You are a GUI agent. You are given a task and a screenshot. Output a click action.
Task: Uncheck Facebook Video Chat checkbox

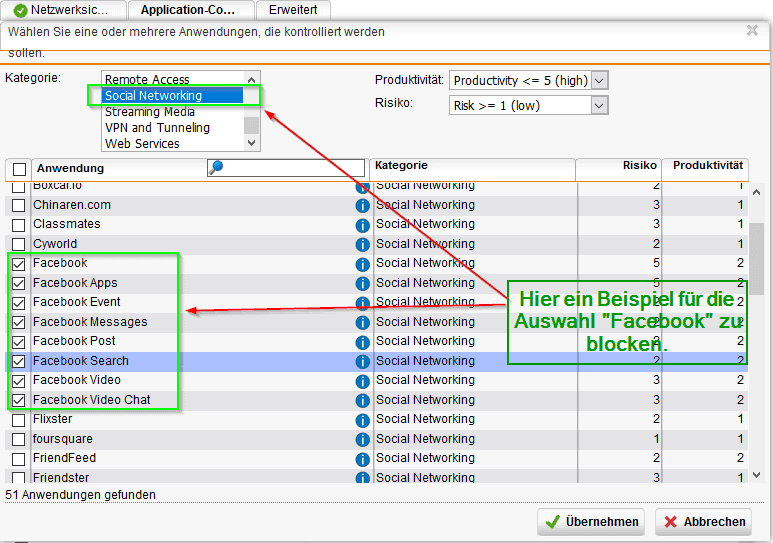coord(18,400)
